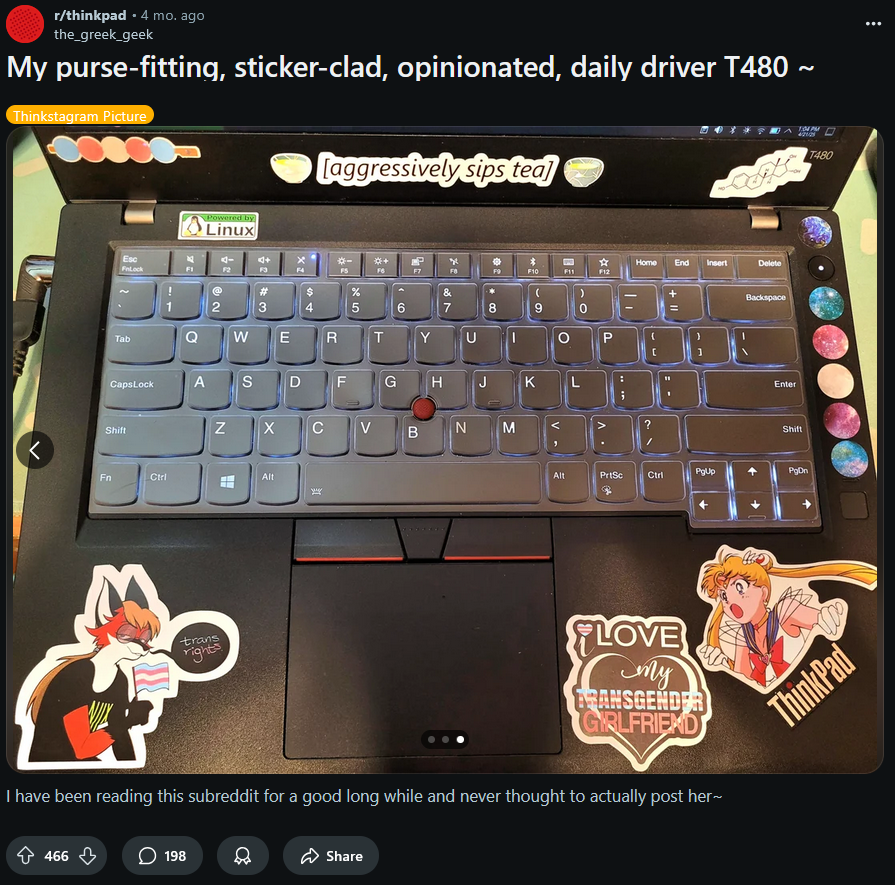Image resolution: width=895 pixels, height=885 pixels.
Task: Click the 4 mo. ago timestamp
Action: coord(172,15)
